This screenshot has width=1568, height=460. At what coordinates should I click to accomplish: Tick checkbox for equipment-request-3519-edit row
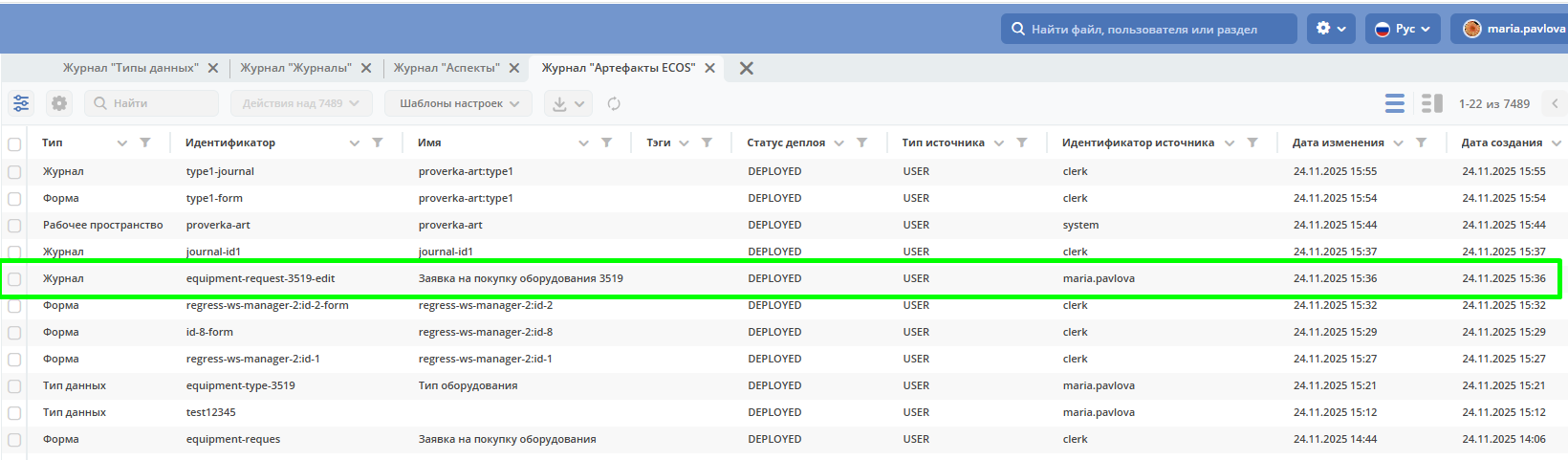tap(14, 279)
